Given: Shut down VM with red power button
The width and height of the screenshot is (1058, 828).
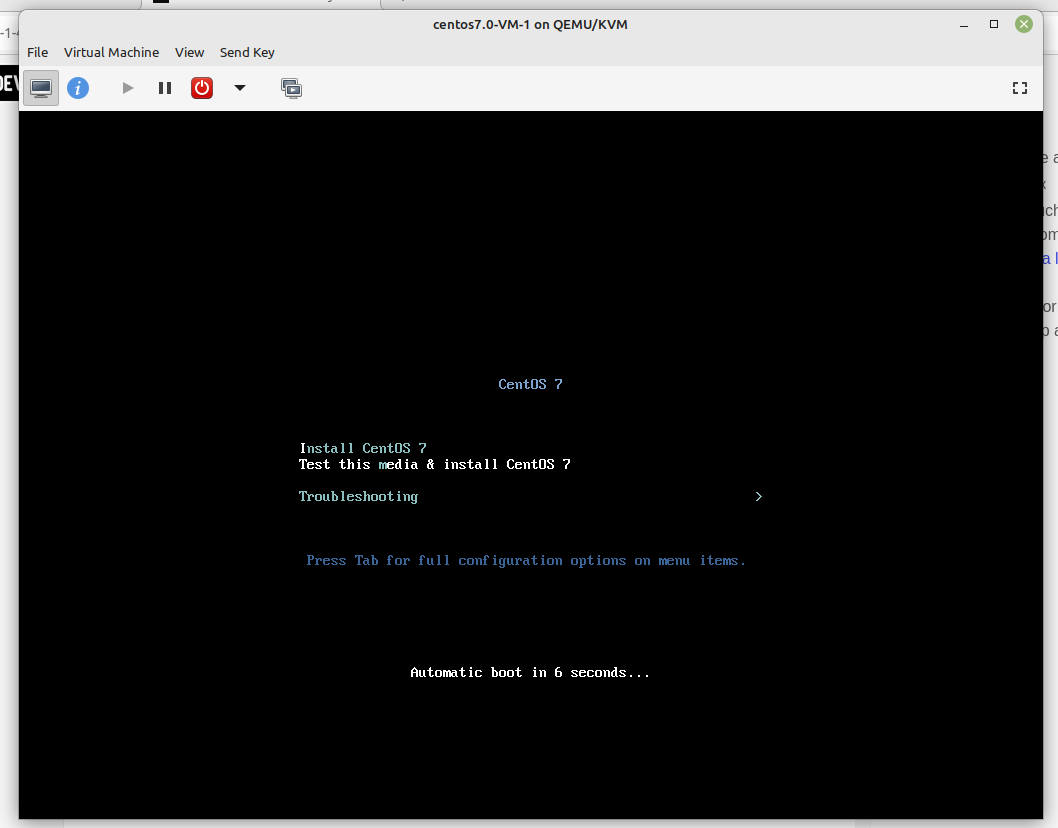Looking at the screenshot, I should coord(202,88).
